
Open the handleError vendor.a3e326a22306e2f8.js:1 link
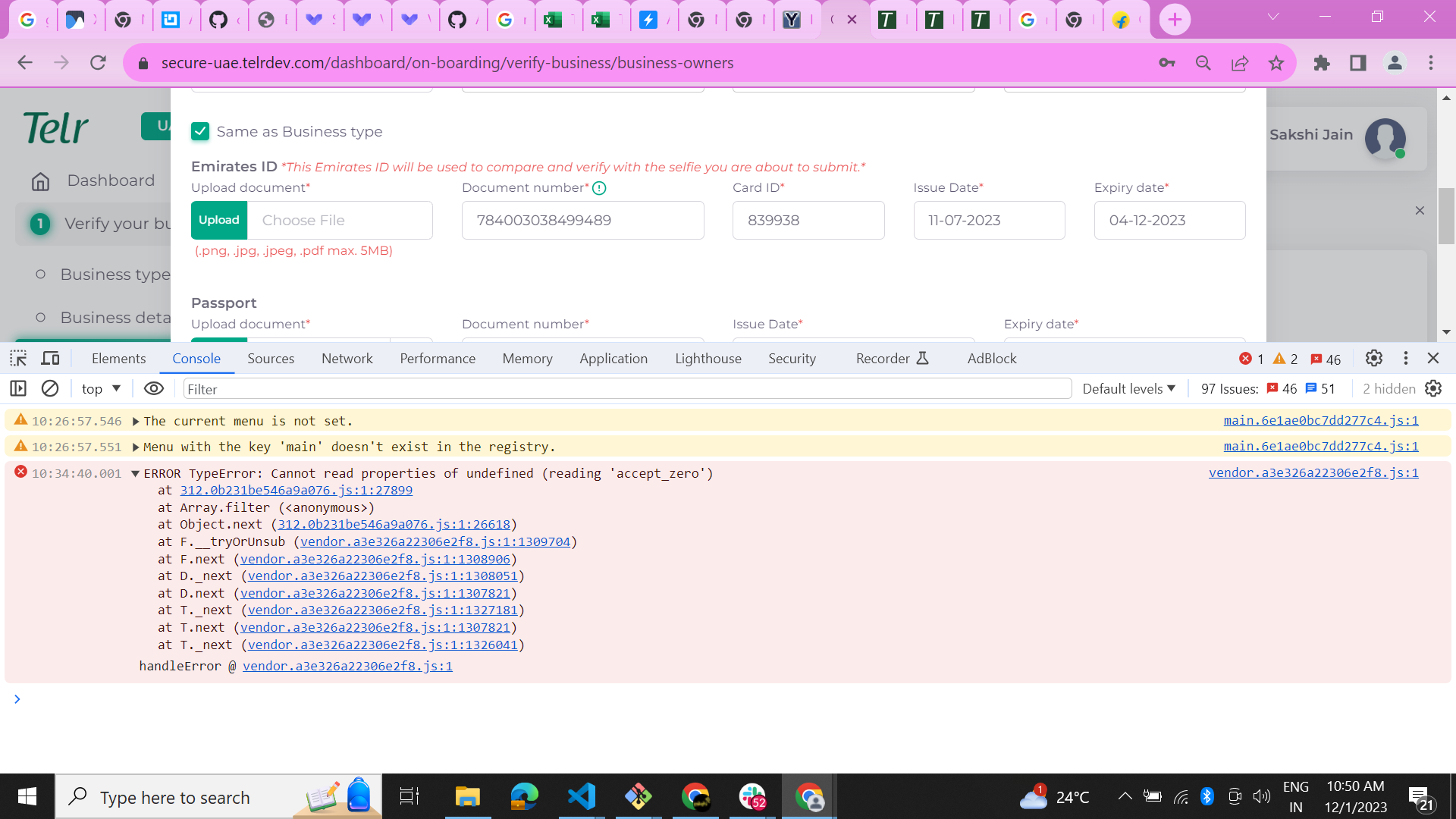tap(347, 666)
